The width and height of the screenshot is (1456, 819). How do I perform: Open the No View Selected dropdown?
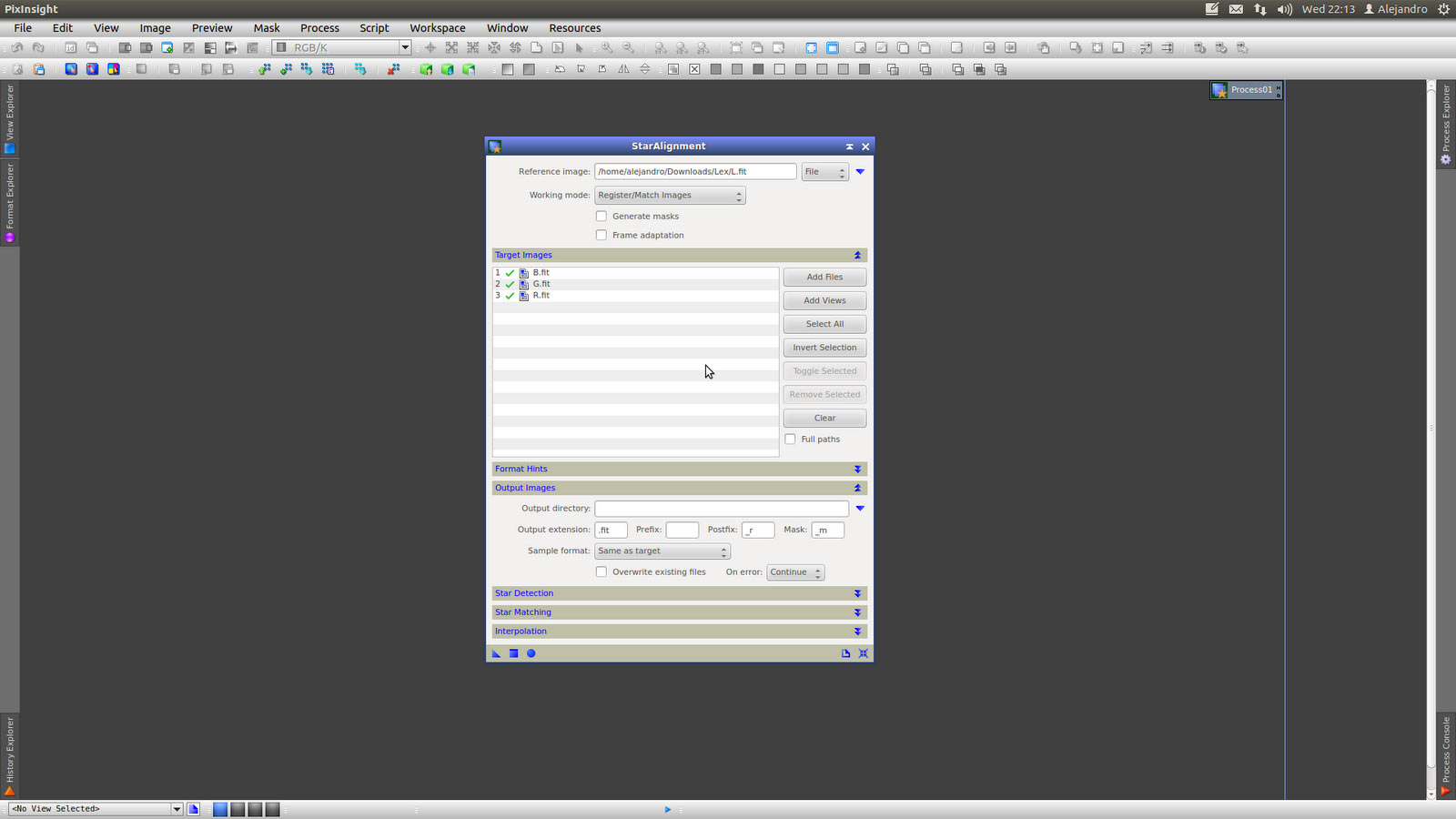coord(96,809)
